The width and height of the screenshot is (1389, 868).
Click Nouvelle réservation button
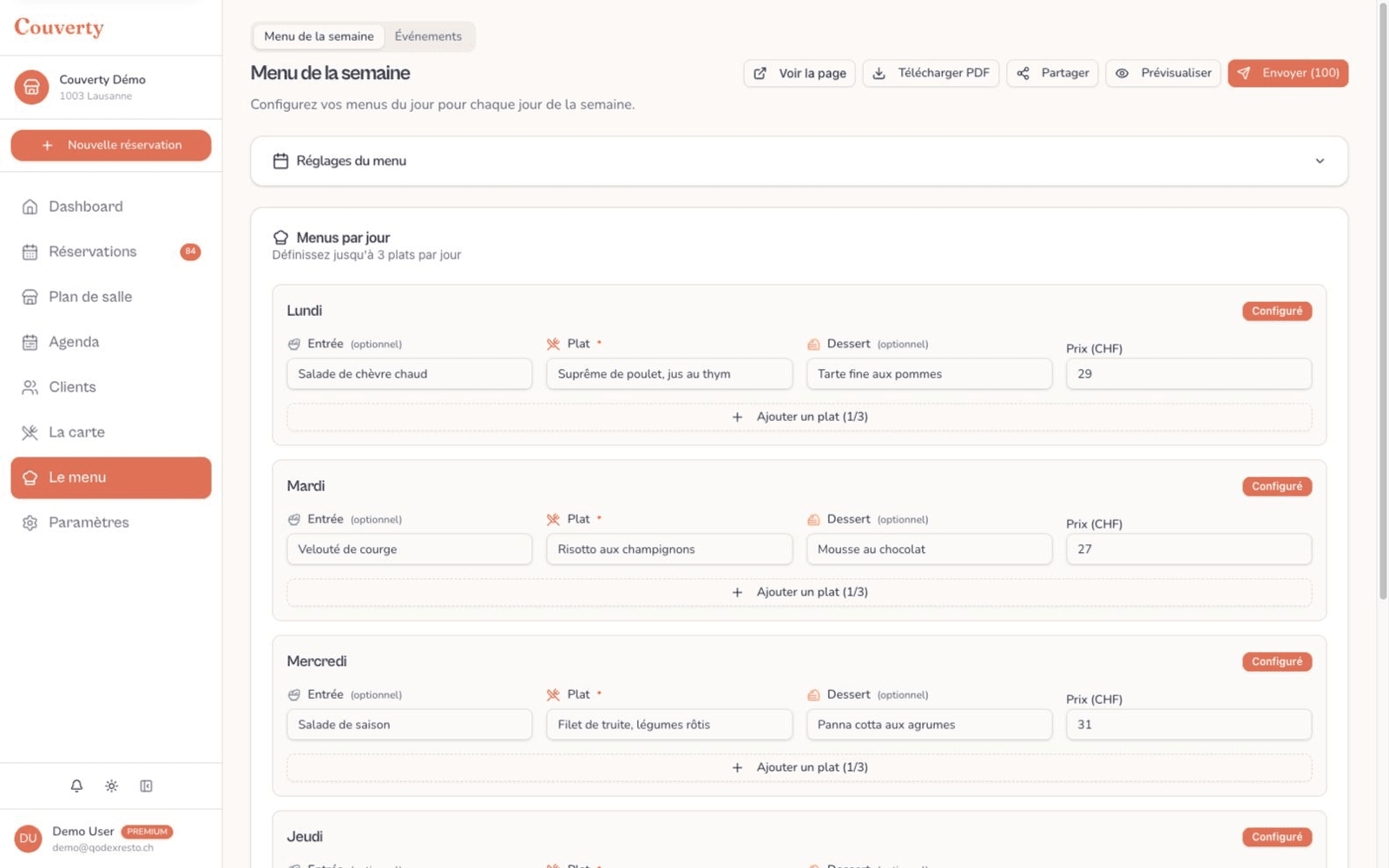point(111,146)
